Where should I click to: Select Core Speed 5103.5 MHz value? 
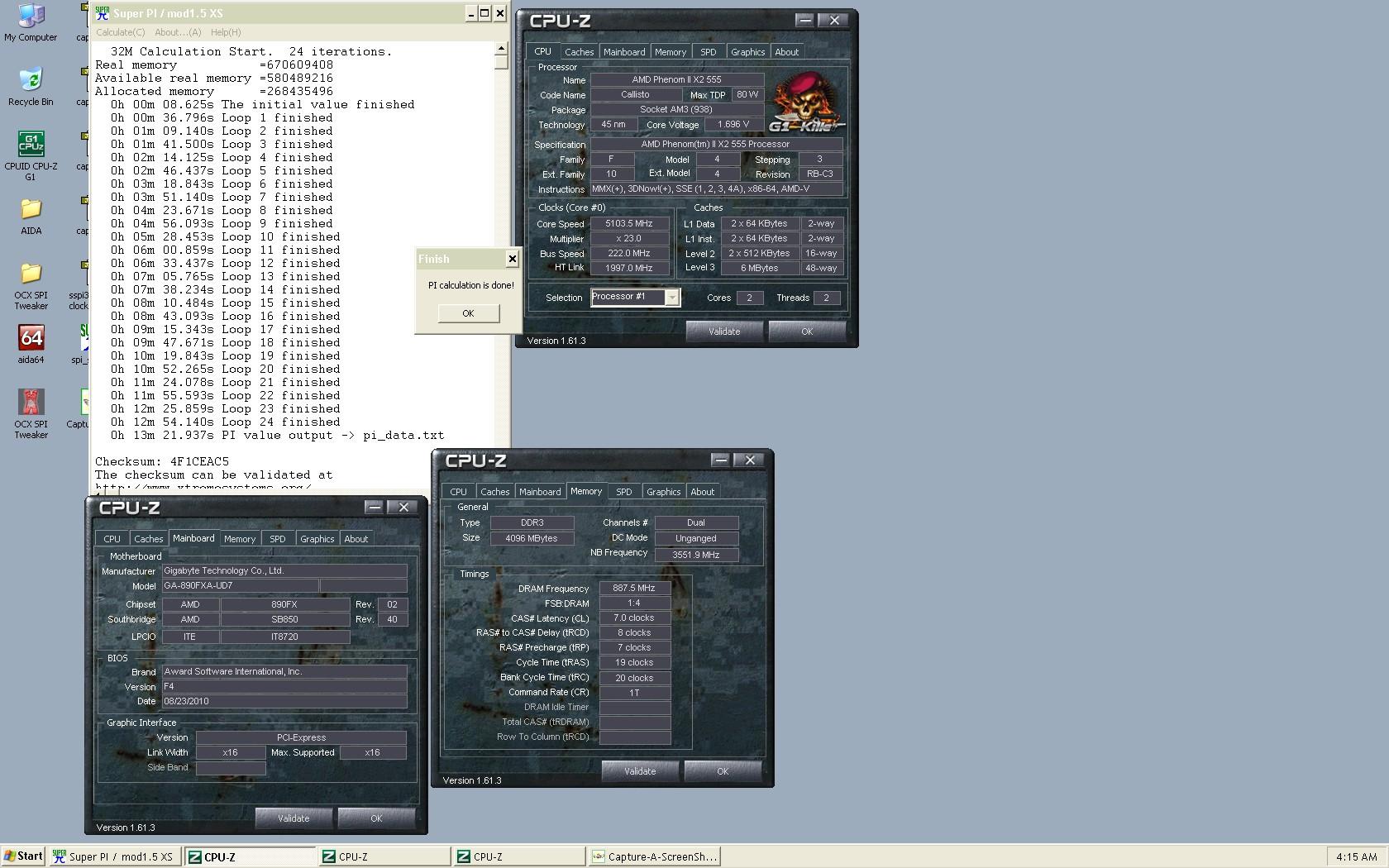click(629, 223)
